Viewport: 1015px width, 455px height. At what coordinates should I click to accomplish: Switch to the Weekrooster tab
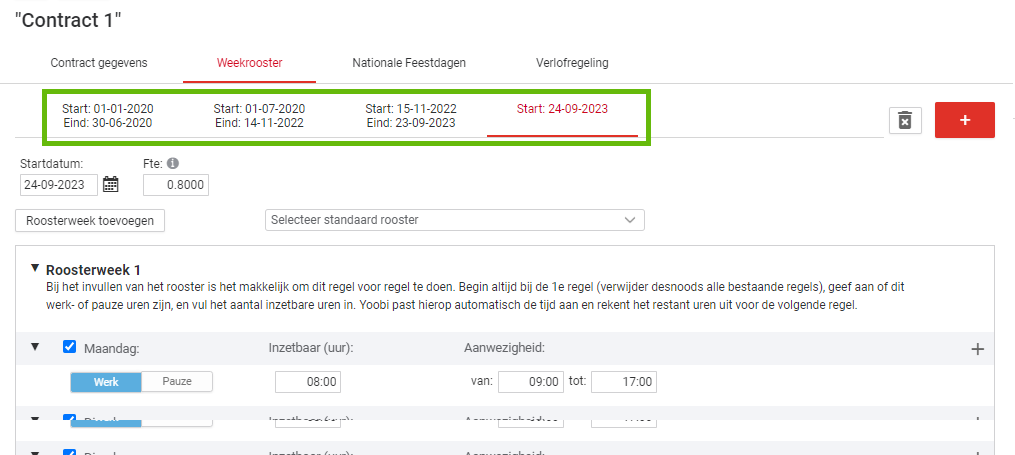[x=249, y=63]
